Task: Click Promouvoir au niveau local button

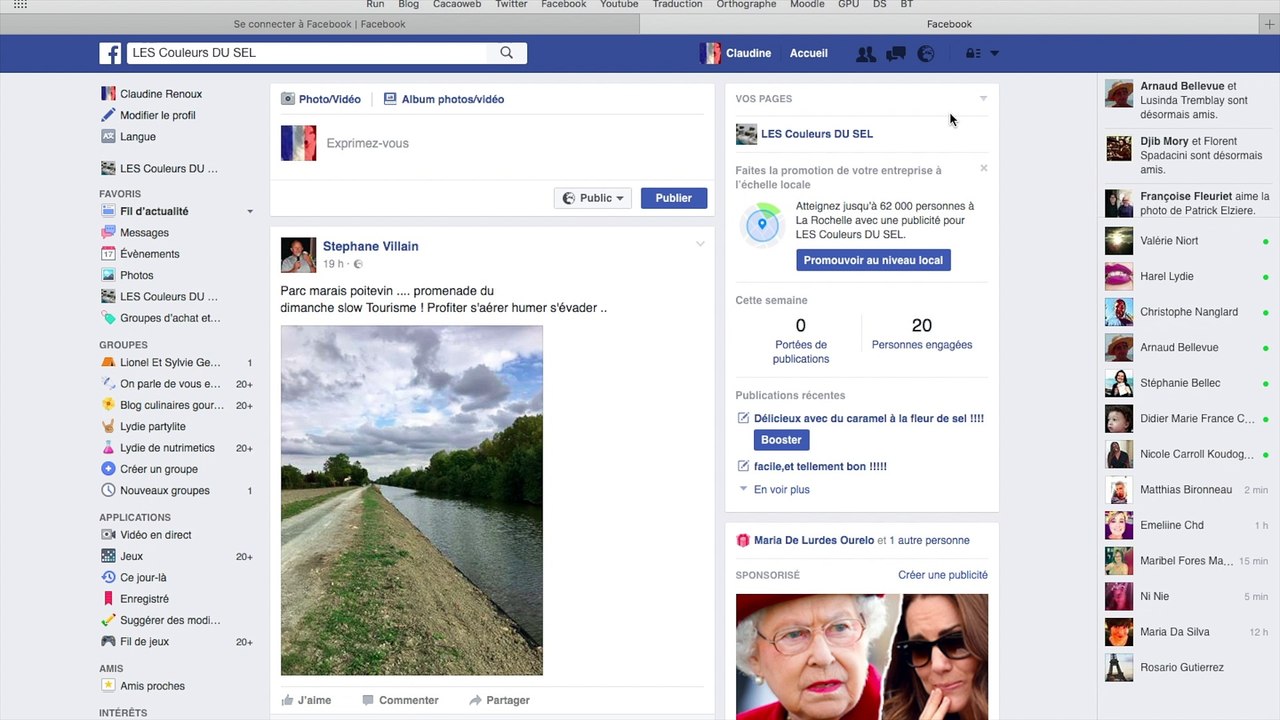Action: tap(873, 260)
